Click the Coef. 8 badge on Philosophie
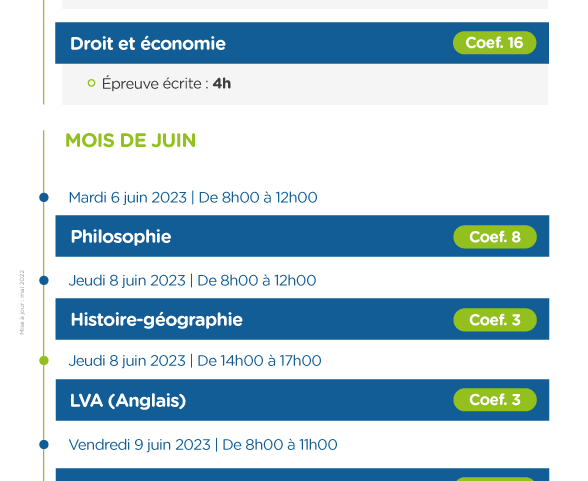The width and height of the screenshot is (588, 481). point(495,237)
